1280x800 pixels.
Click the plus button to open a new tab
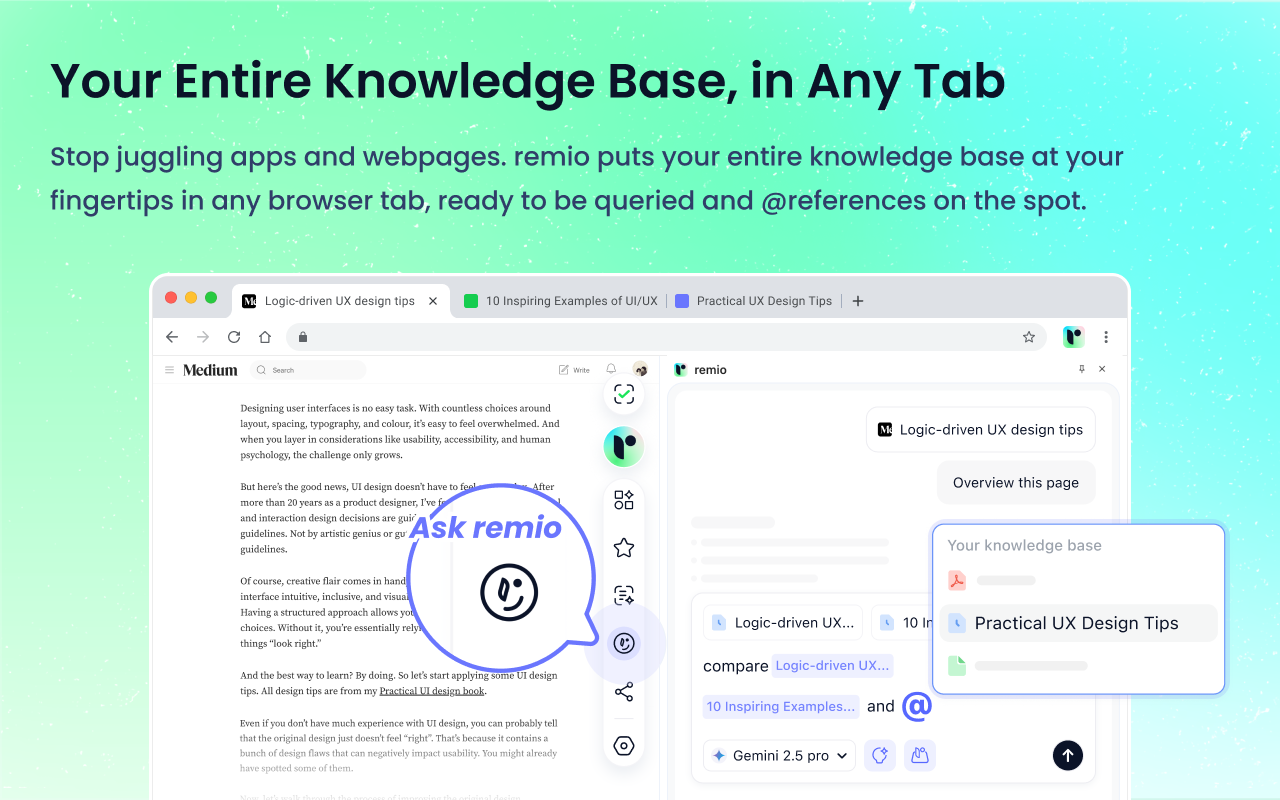tap(857, 300)
